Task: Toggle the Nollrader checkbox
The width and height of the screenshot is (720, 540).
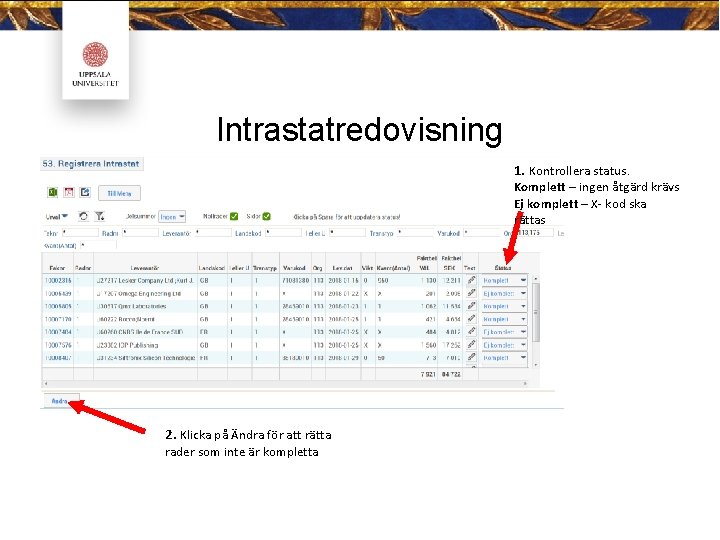Action: tap(234, 216)
